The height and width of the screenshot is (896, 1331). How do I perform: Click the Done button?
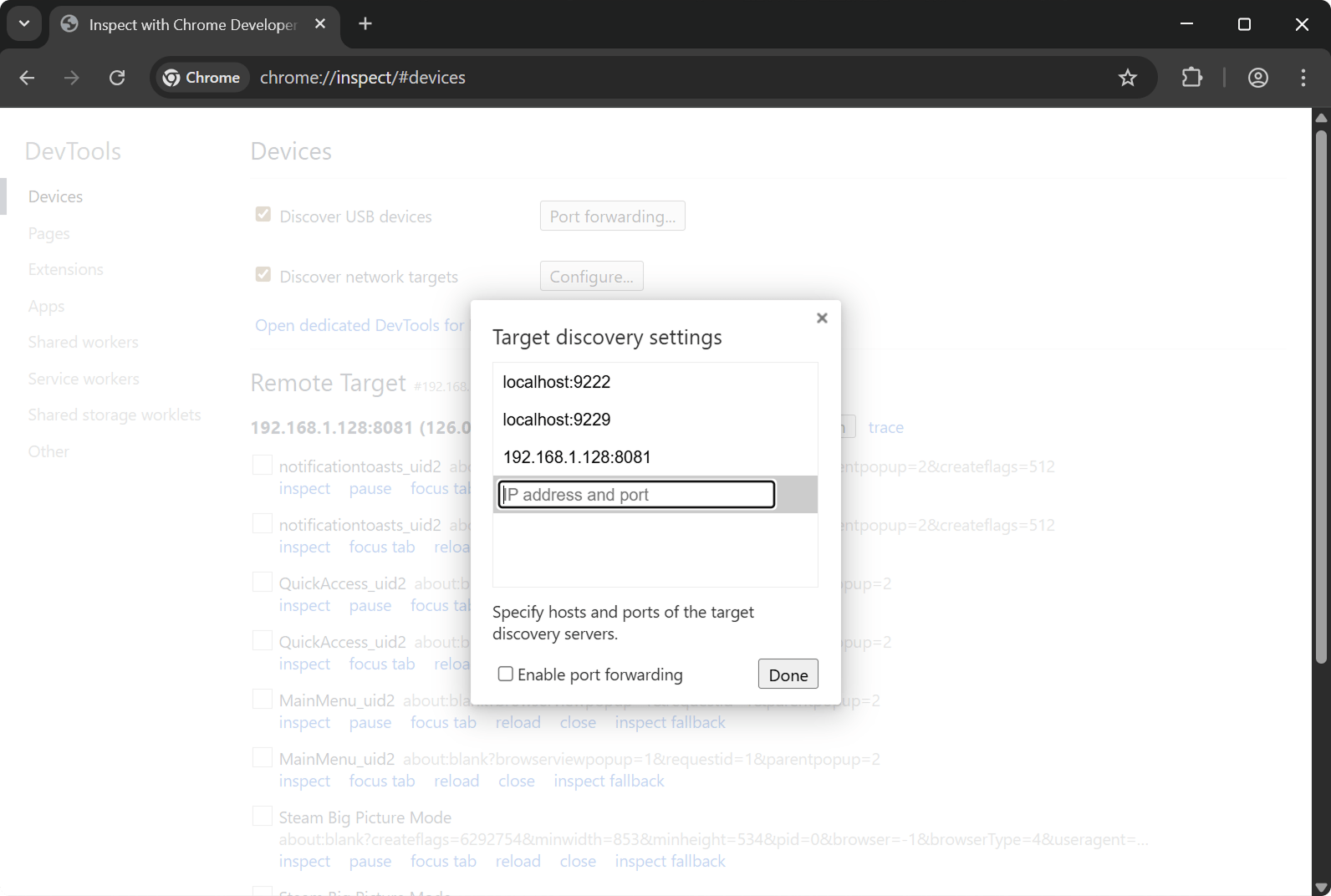(788, 675)
